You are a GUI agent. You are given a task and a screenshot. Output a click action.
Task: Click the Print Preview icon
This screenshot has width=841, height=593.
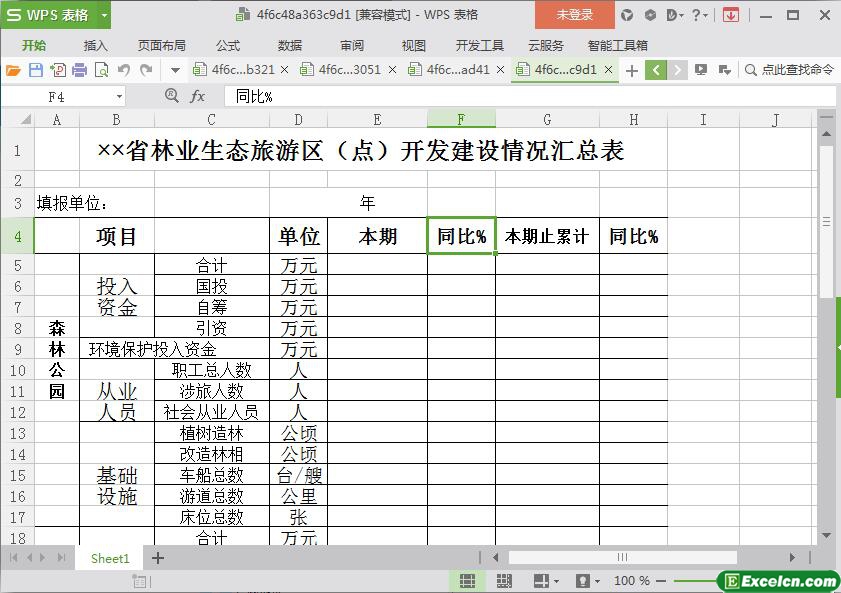coord(101,70)
